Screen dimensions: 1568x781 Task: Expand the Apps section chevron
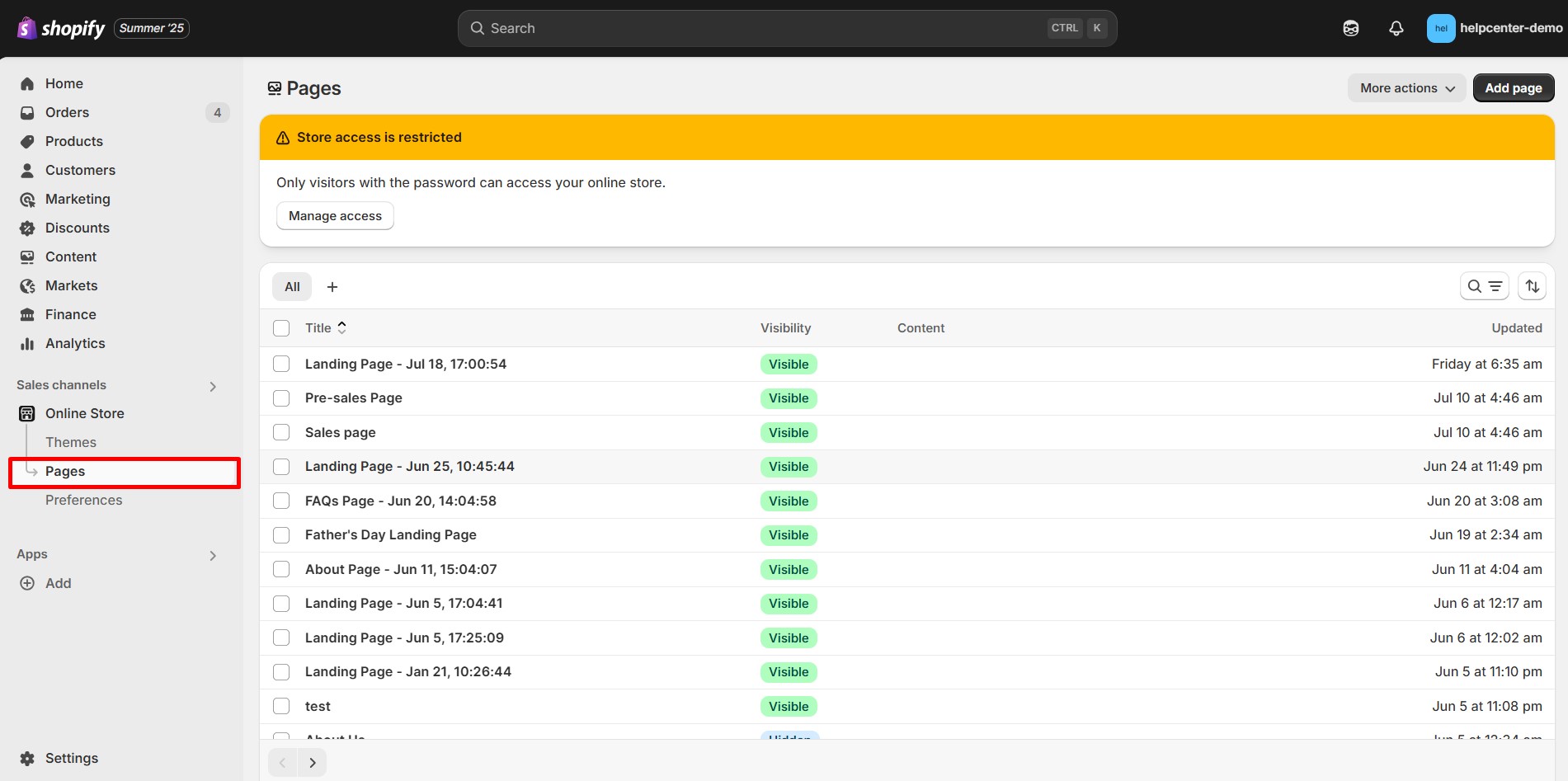[x=213, y=555]
